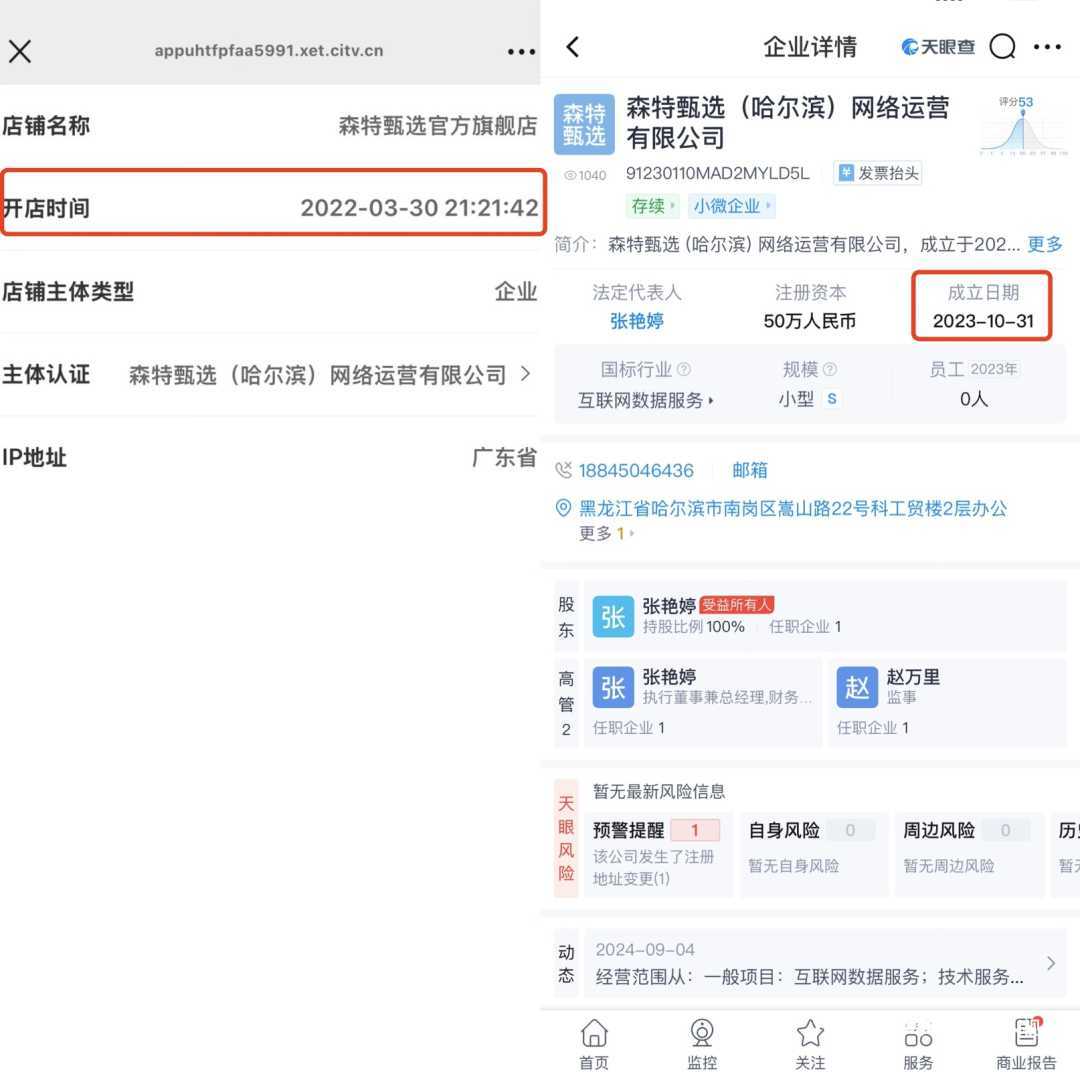This screenshot has height=1080, width=1080.
Task: Tap the location pin icon
Action: pos(563,508)
